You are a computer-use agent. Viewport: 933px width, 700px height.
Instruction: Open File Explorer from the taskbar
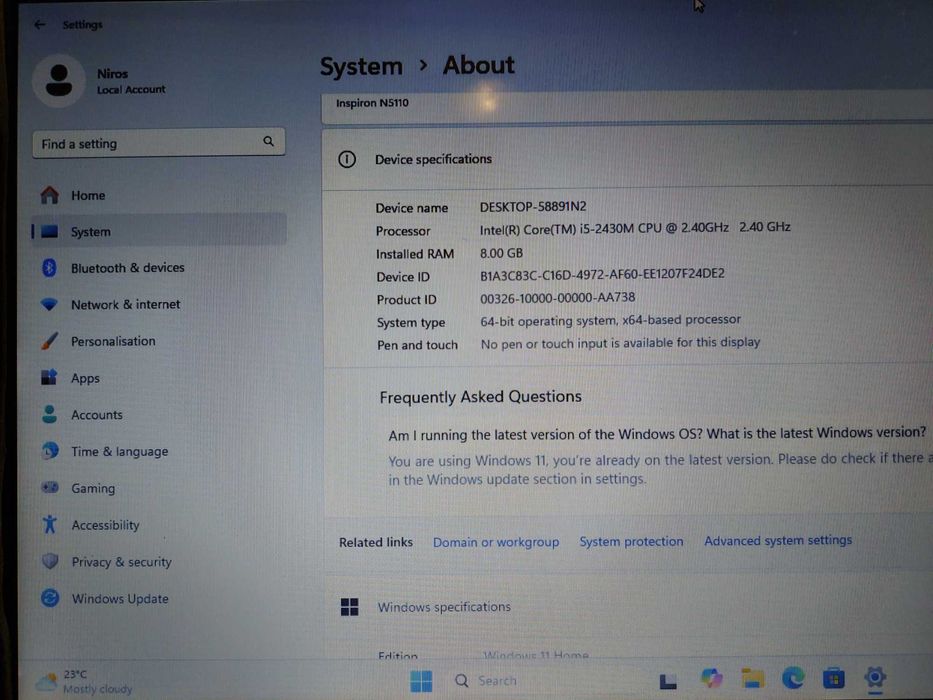point(753,678)
